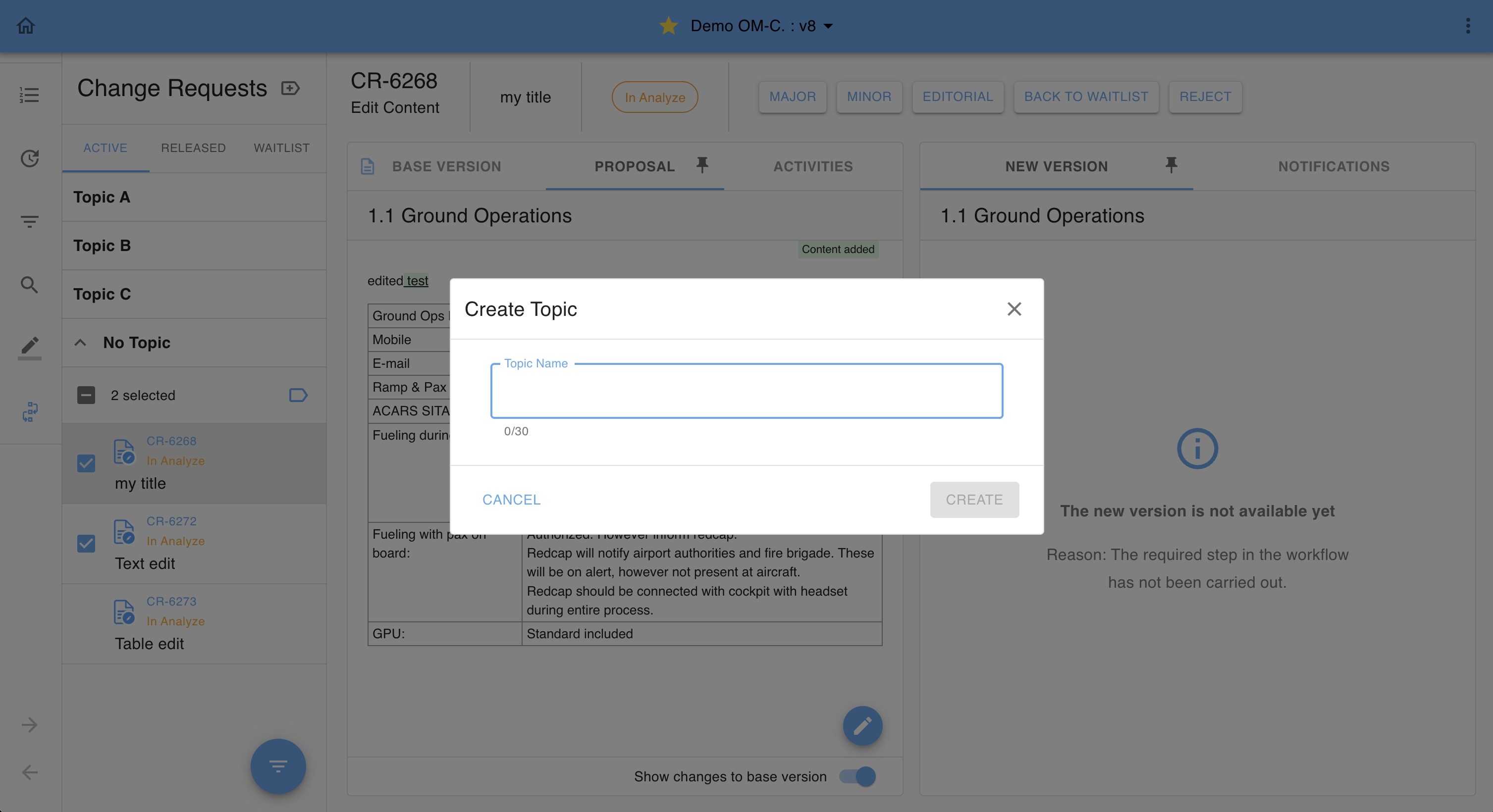Uncheck the CR-6268 my title checkbox
Viewport: 1493px width, 812px height.
pyautogui.click(x=86, y=463)
